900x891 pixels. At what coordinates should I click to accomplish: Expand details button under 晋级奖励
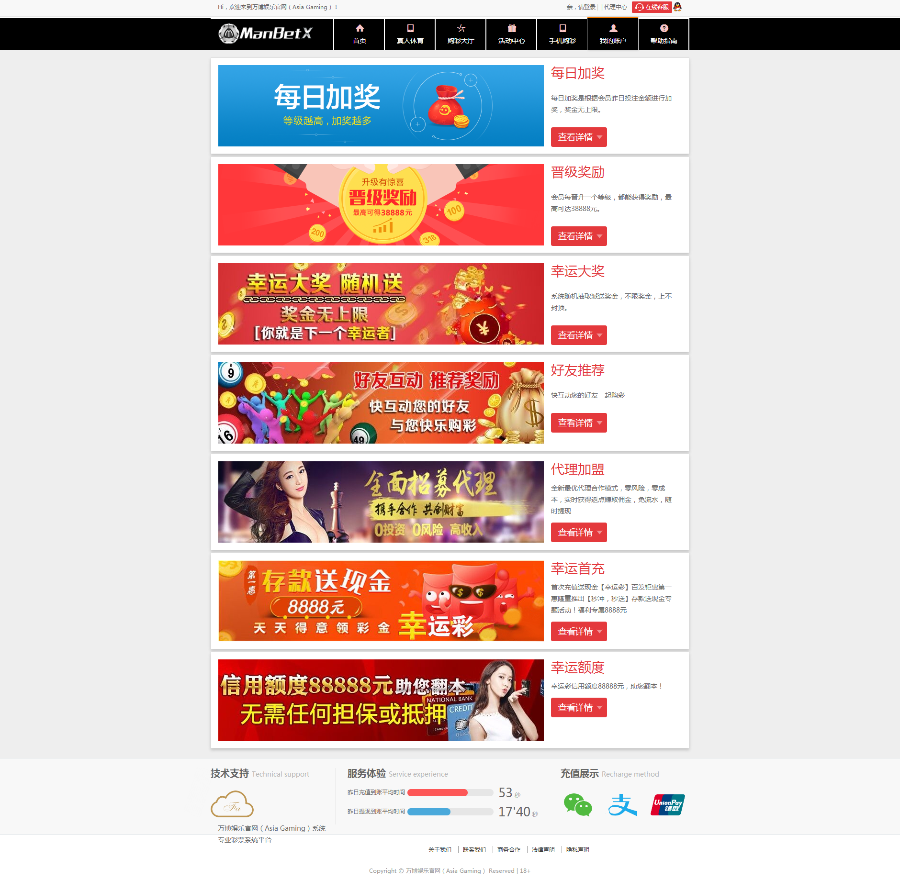[x=579, y=236]
